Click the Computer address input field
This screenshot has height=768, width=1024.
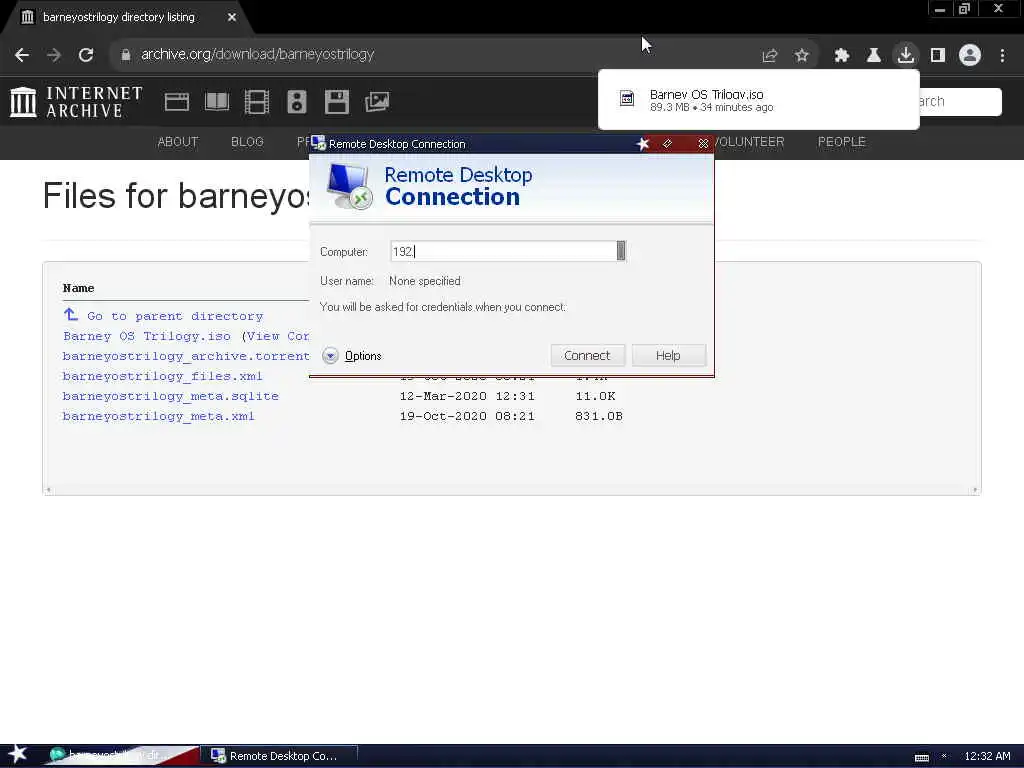pyautogui.click(x=503, y=251)
